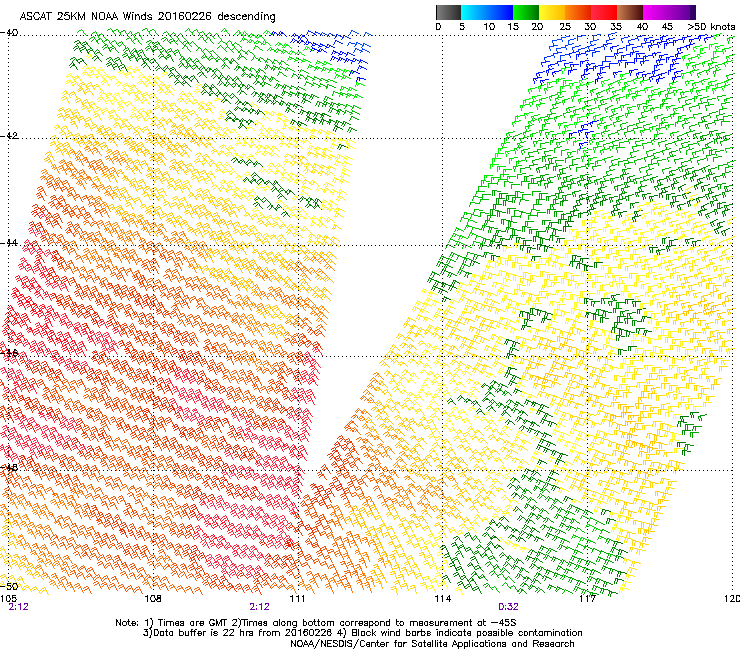Select the yellow-orange 20-30 knots legend segment
The height and width of the screenshot is (650, 740).
click(x=565, y=12)
